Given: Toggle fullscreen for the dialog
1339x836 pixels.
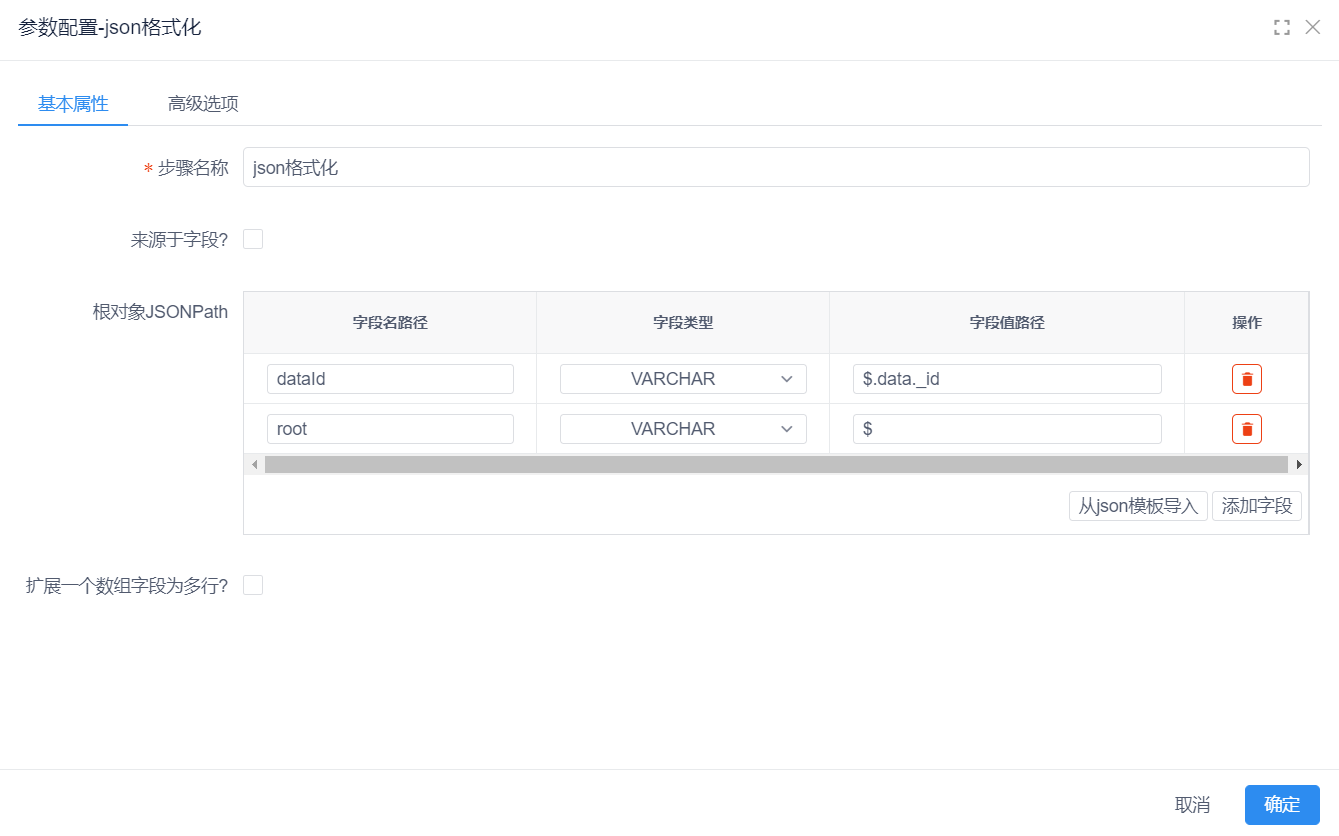Looking at the screenshot, I should 1282,28.
